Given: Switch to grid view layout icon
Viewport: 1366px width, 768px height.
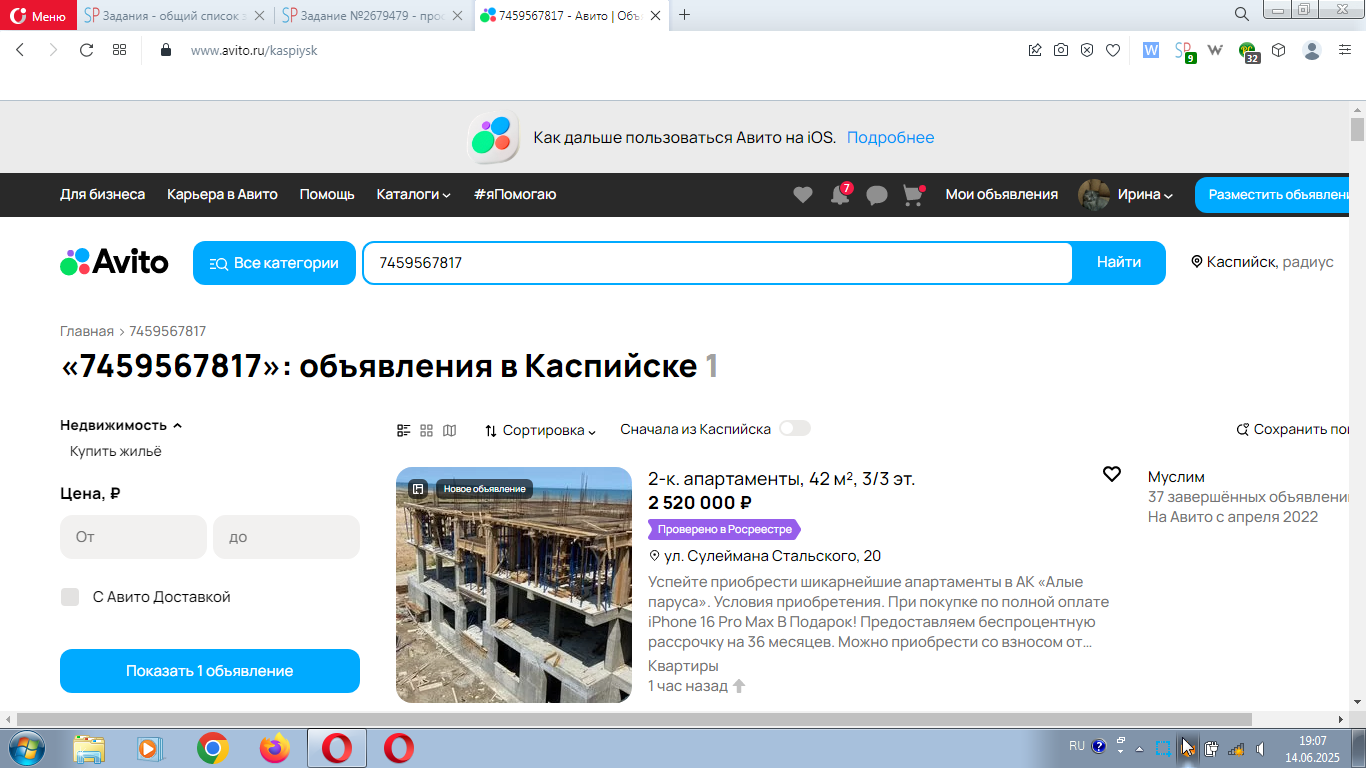Looking at the screenshot, I should pos(427,430).
